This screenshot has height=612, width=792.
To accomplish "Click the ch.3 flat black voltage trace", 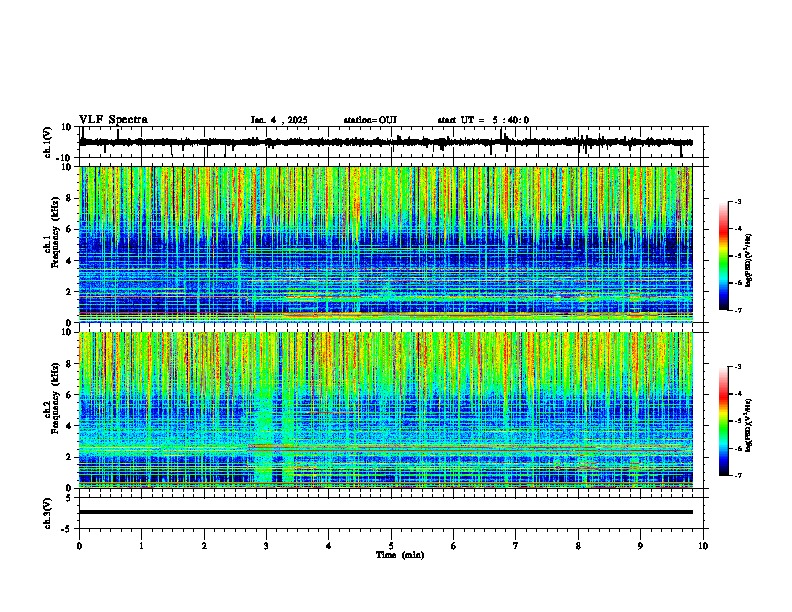I will click(386, 512).
